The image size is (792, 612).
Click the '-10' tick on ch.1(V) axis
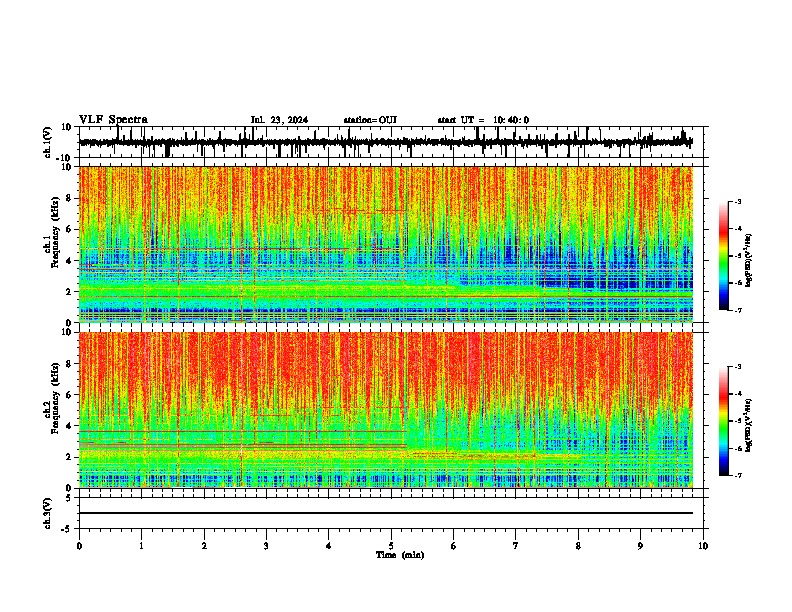pyautogui.click(x=65, y=158)
